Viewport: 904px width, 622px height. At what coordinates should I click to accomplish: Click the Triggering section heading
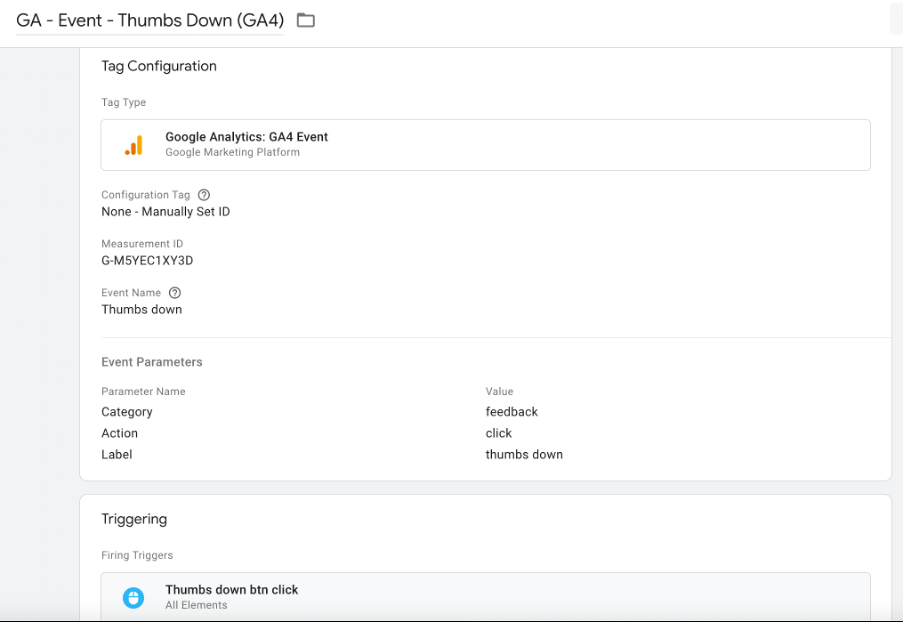click(134, 519)
